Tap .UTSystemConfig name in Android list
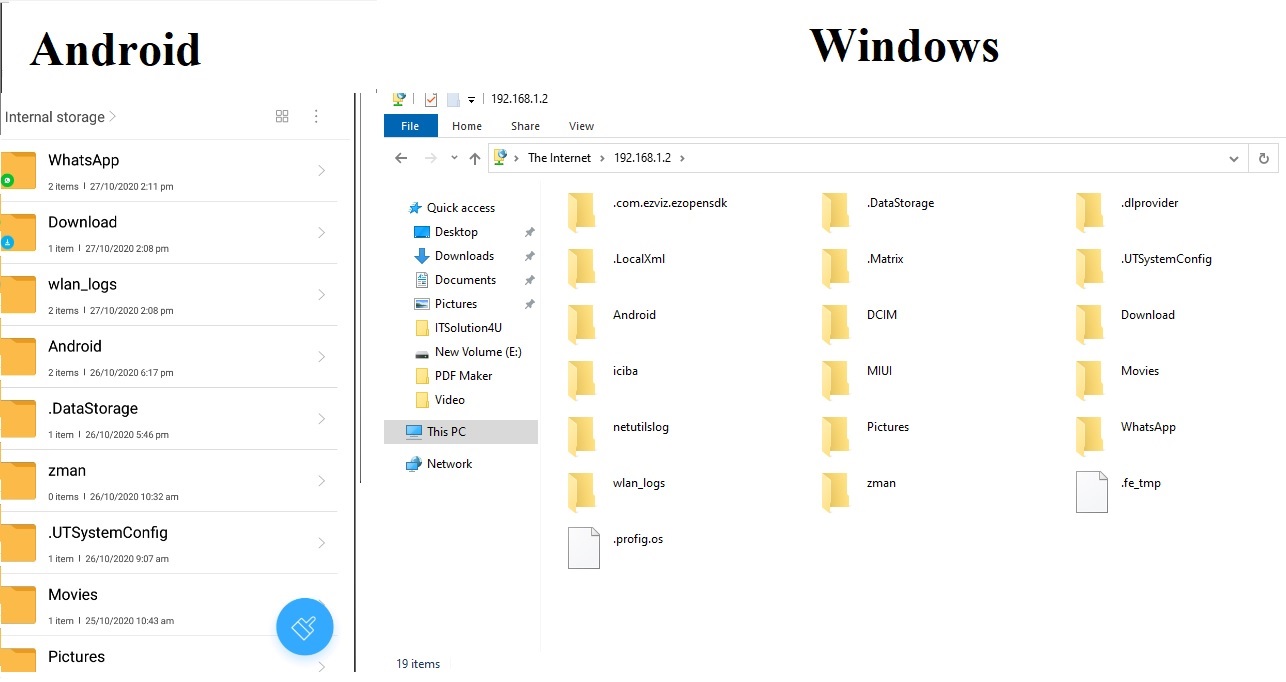This screenshot has height=682, width=1286. click(108, 533)
